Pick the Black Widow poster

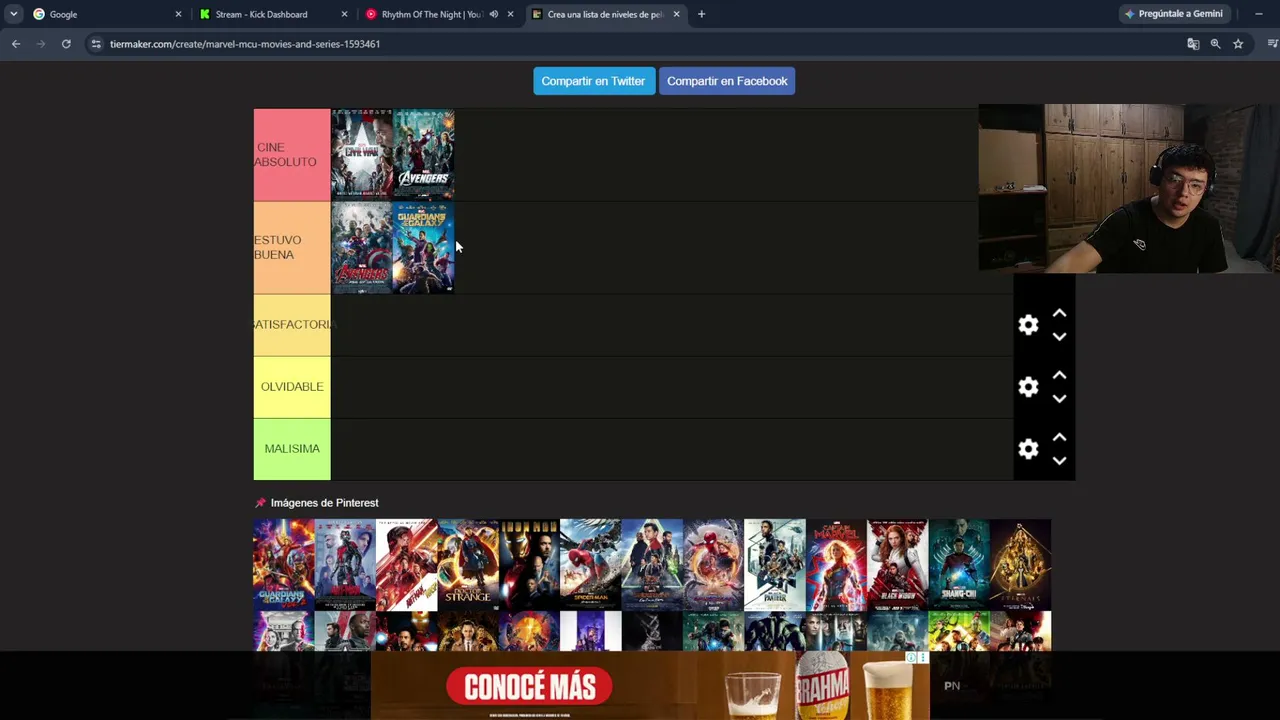[897, 565]
